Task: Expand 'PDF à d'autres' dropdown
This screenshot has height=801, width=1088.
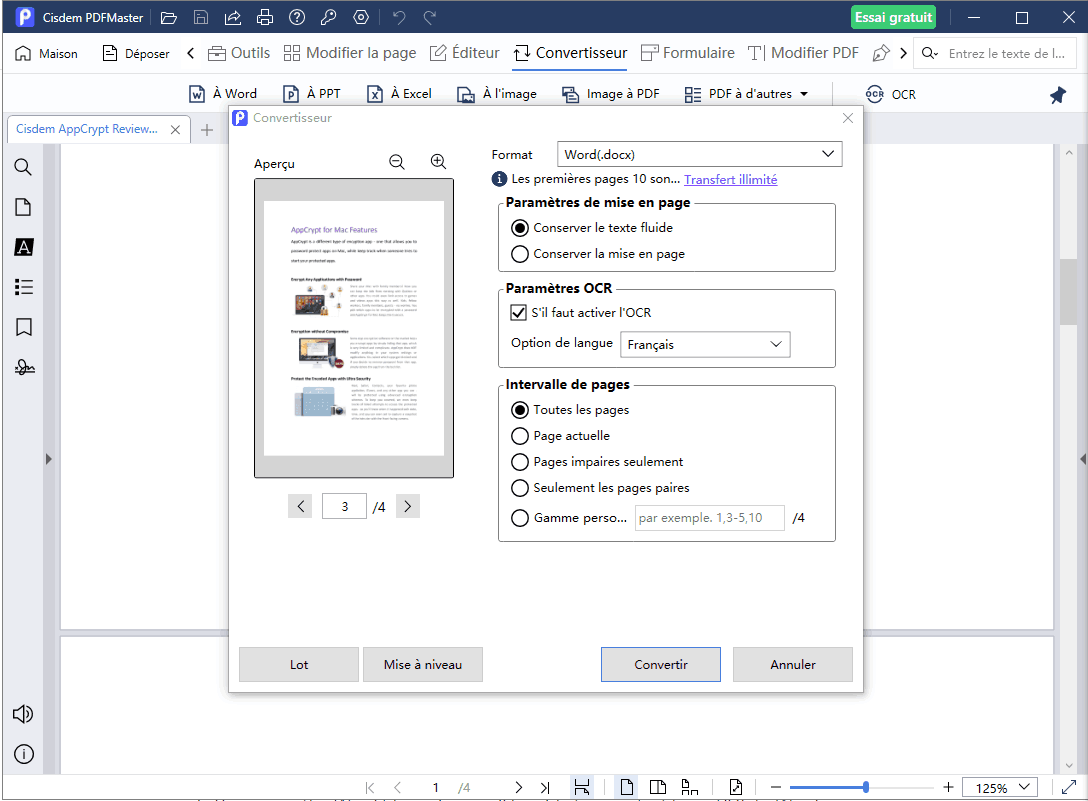Action: 804,94
